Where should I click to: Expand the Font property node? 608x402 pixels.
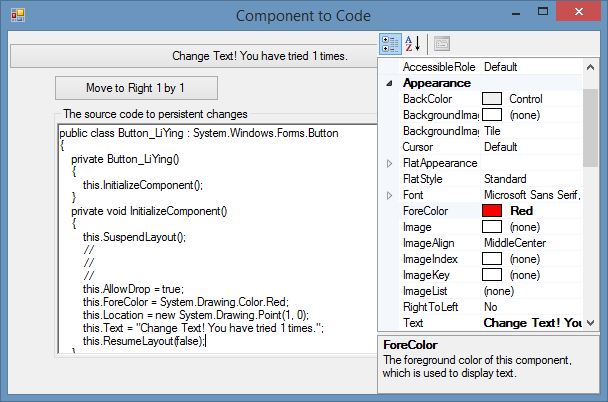pyautogui.click(x=390, y=195)
